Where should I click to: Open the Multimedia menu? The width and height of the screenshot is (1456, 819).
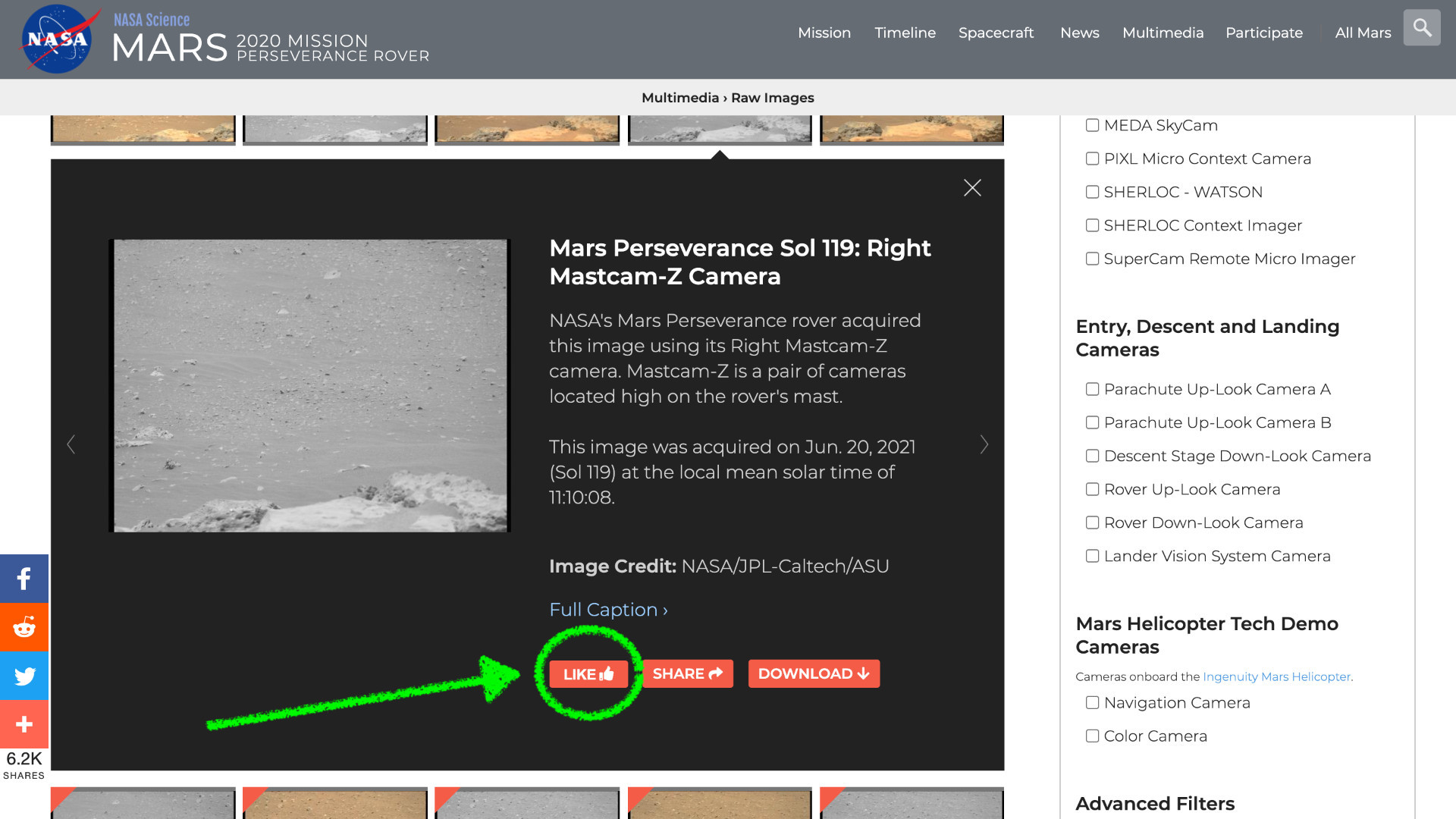1163,33
